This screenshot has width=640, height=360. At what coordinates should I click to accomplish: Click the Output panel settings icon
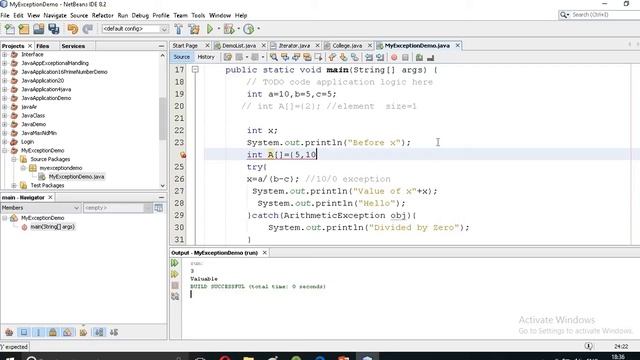[x=175, y=297]
